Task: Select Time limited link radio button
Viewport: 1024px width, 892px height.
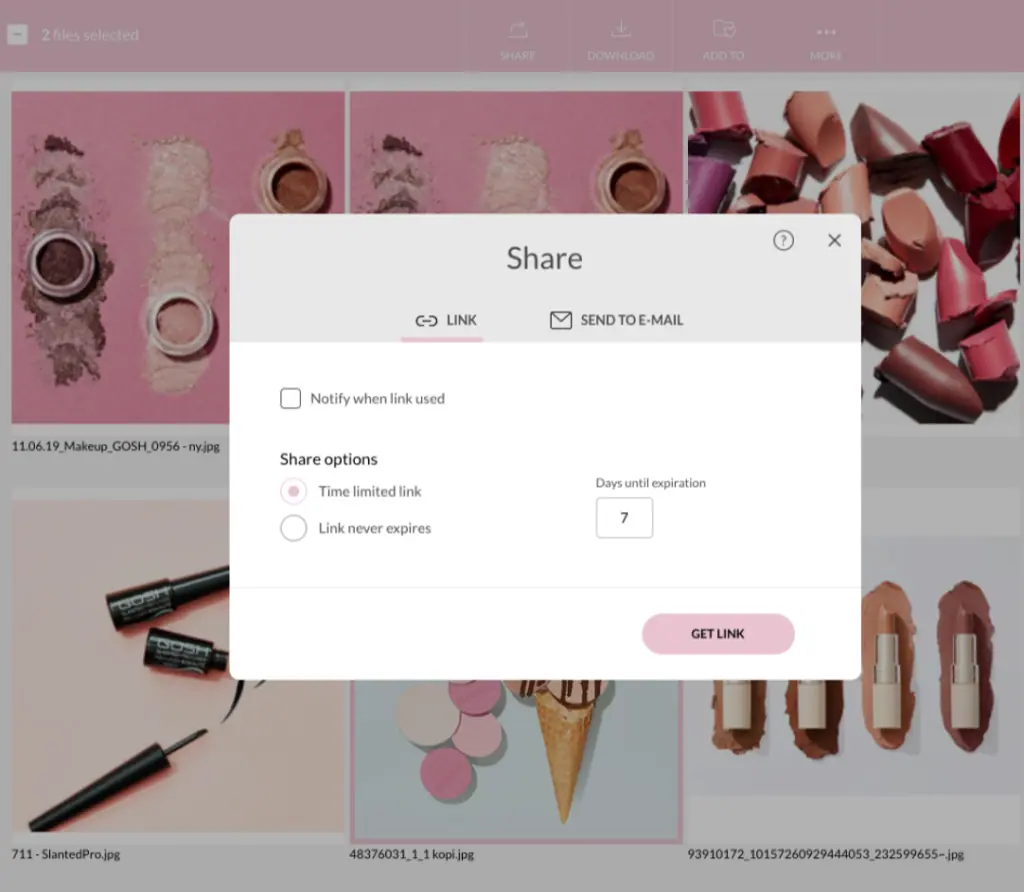Action: pos(293,491)
